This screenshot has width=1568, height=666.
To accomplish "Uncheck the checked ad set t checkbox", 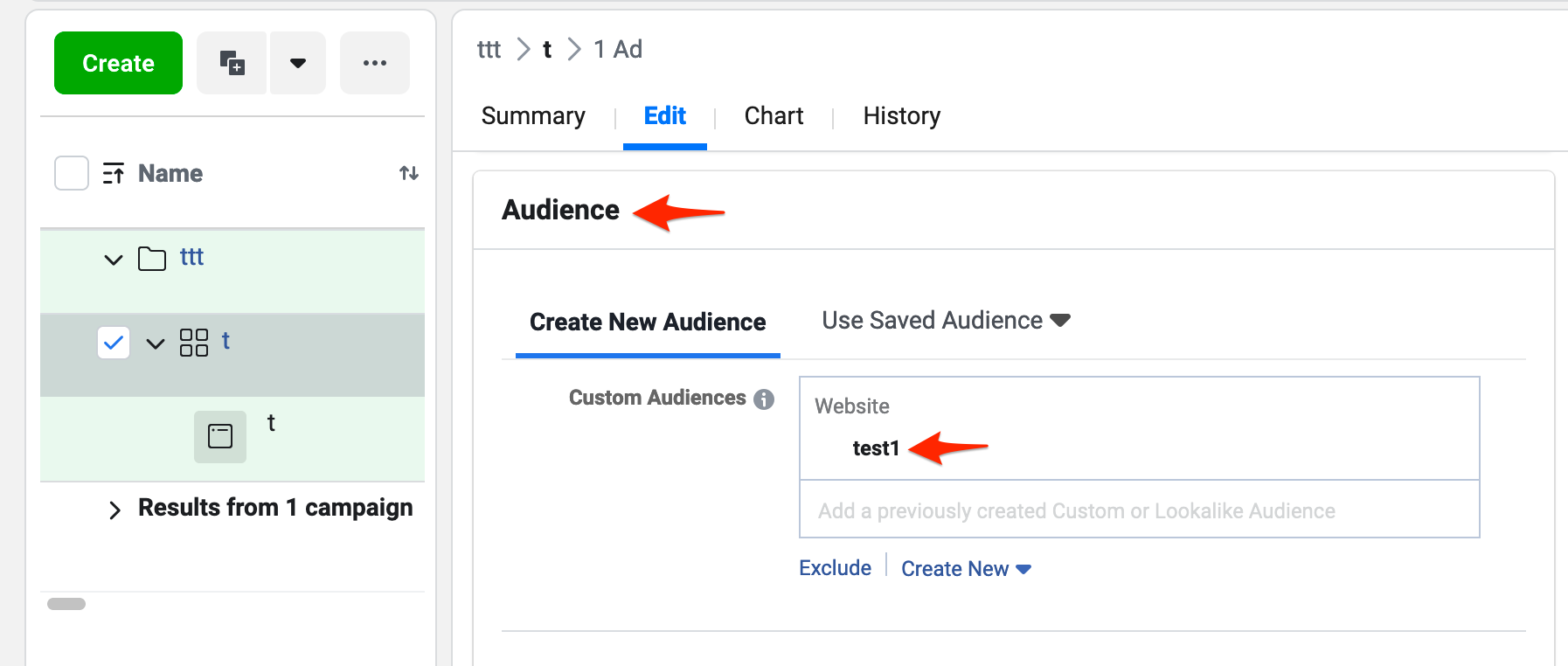I will (114, 343).
